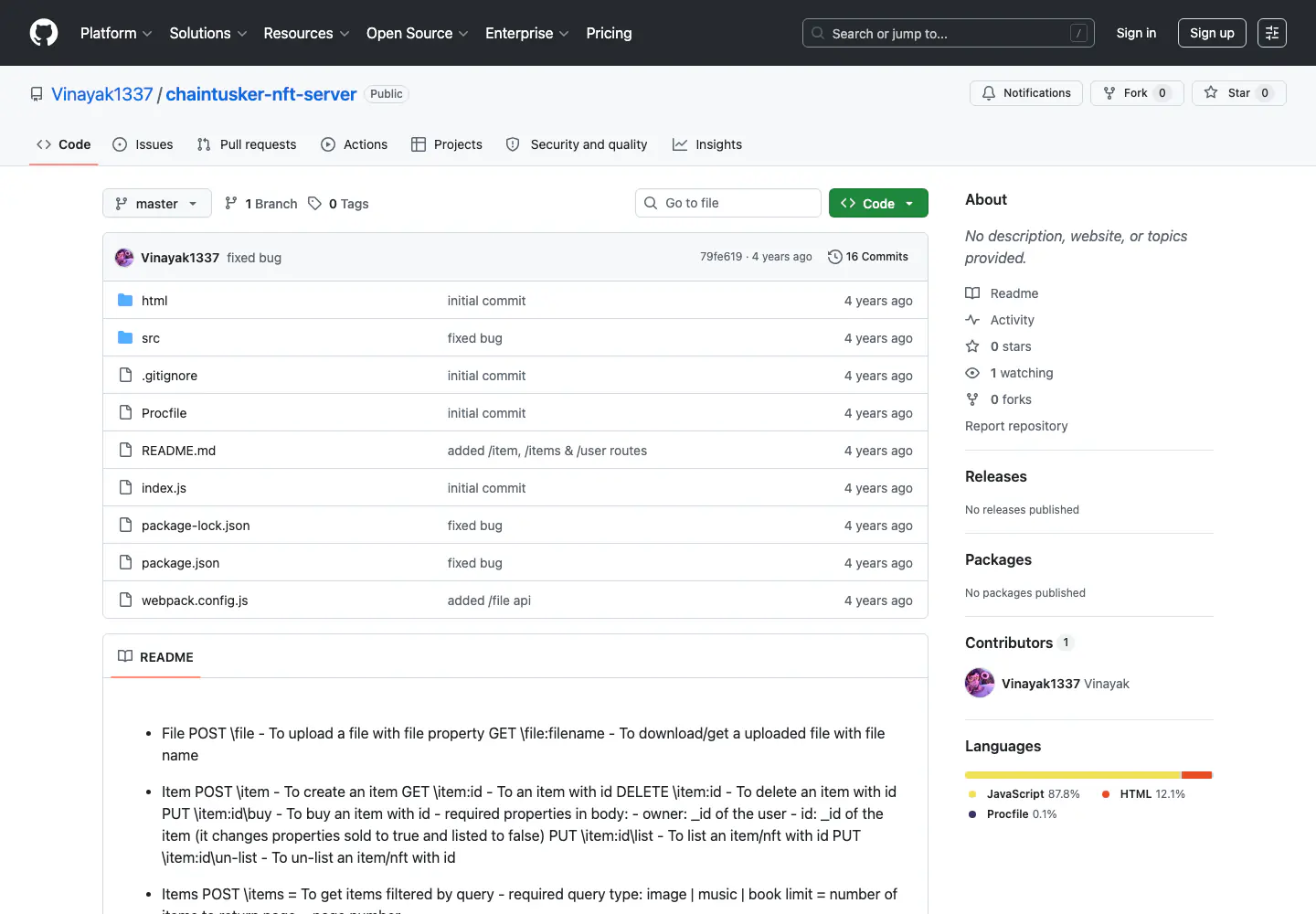This screenshot has width=1316, height=914.
Task: Expand the Resources menu
Action: [306, 33]
